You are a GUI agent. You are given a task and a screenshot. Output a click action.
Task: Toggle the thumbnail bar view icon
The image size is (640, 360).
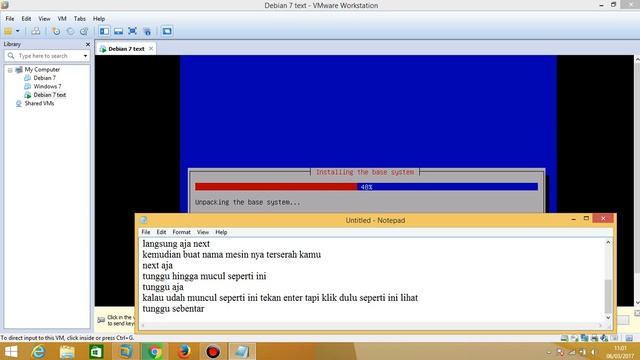[118, 31]
